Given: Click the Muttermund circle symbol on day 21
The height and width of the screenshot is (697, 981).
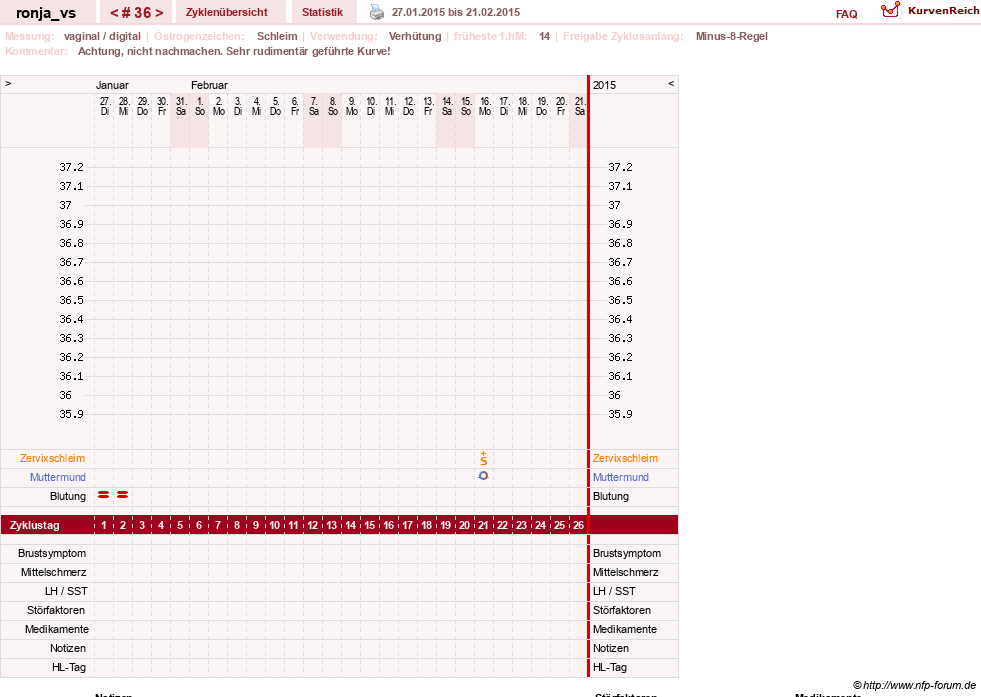Looking at the screenshot, I should coord(483,476).
